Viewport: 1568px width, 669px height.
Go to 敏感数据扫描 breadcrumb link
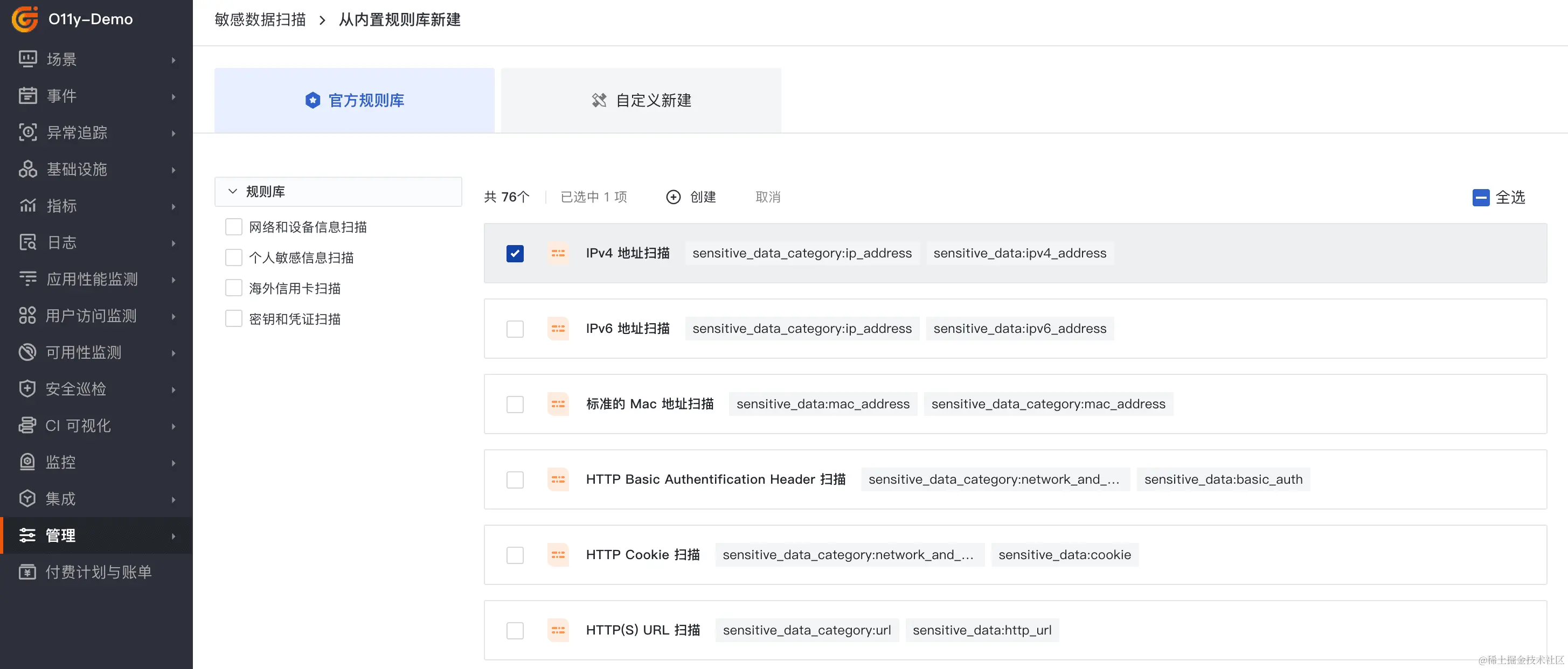(260, 20)
